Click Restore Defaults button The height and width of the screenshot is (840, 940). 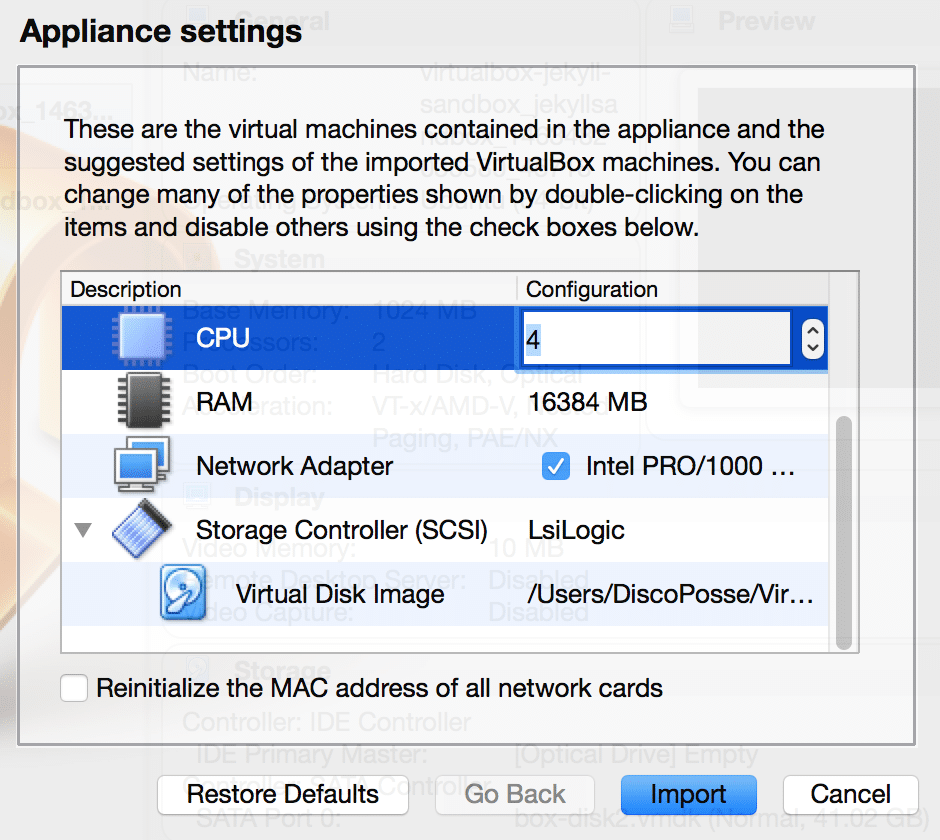[283, 794]
